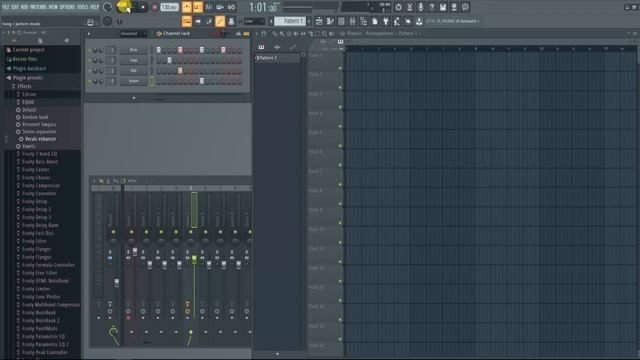Show audio clips with picker waveform icon

point(277,47)
